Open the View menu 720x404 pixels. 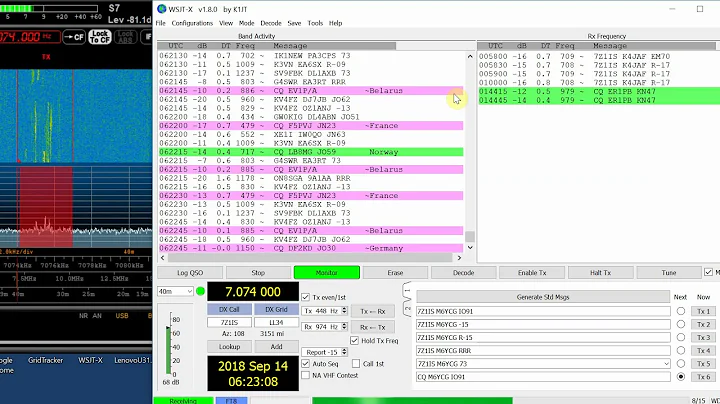pyautogui.click(x=225, y=23)
